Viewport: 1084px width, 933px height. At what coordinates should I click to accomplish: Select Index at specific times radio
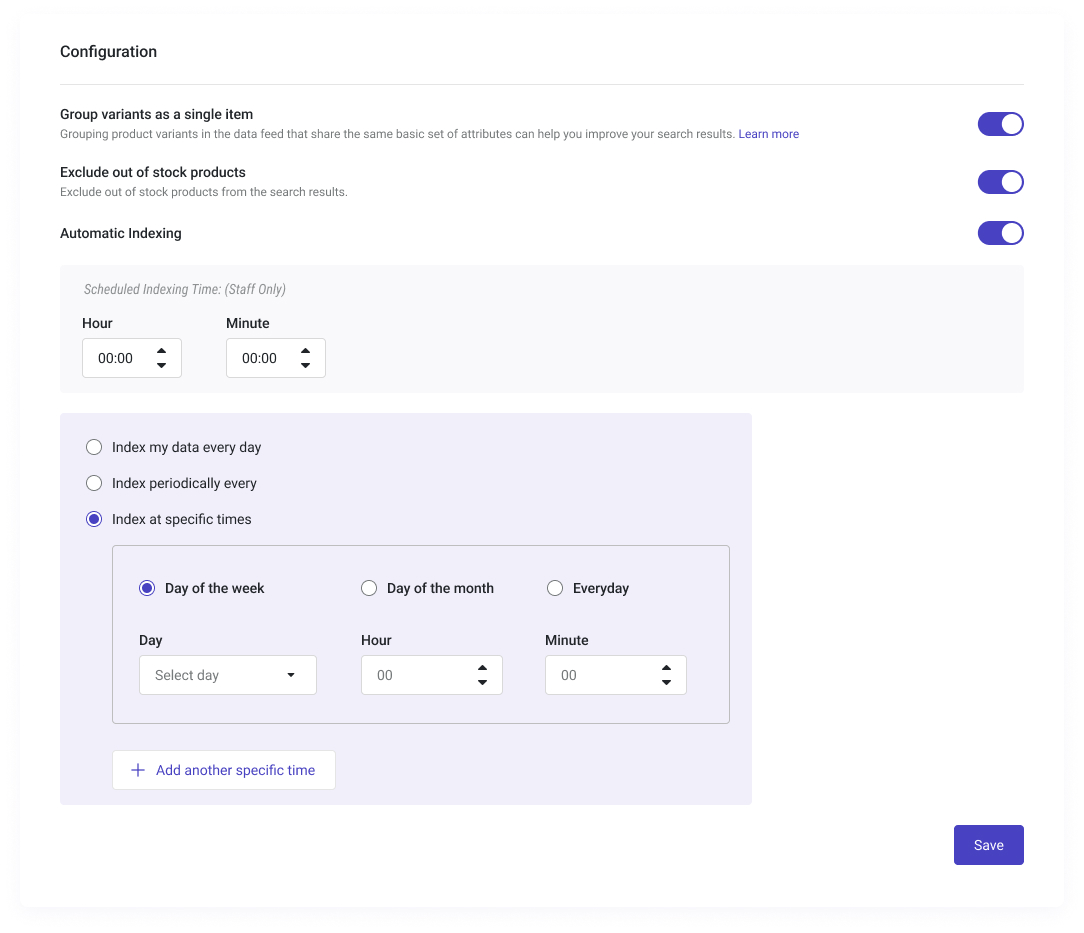94,519
